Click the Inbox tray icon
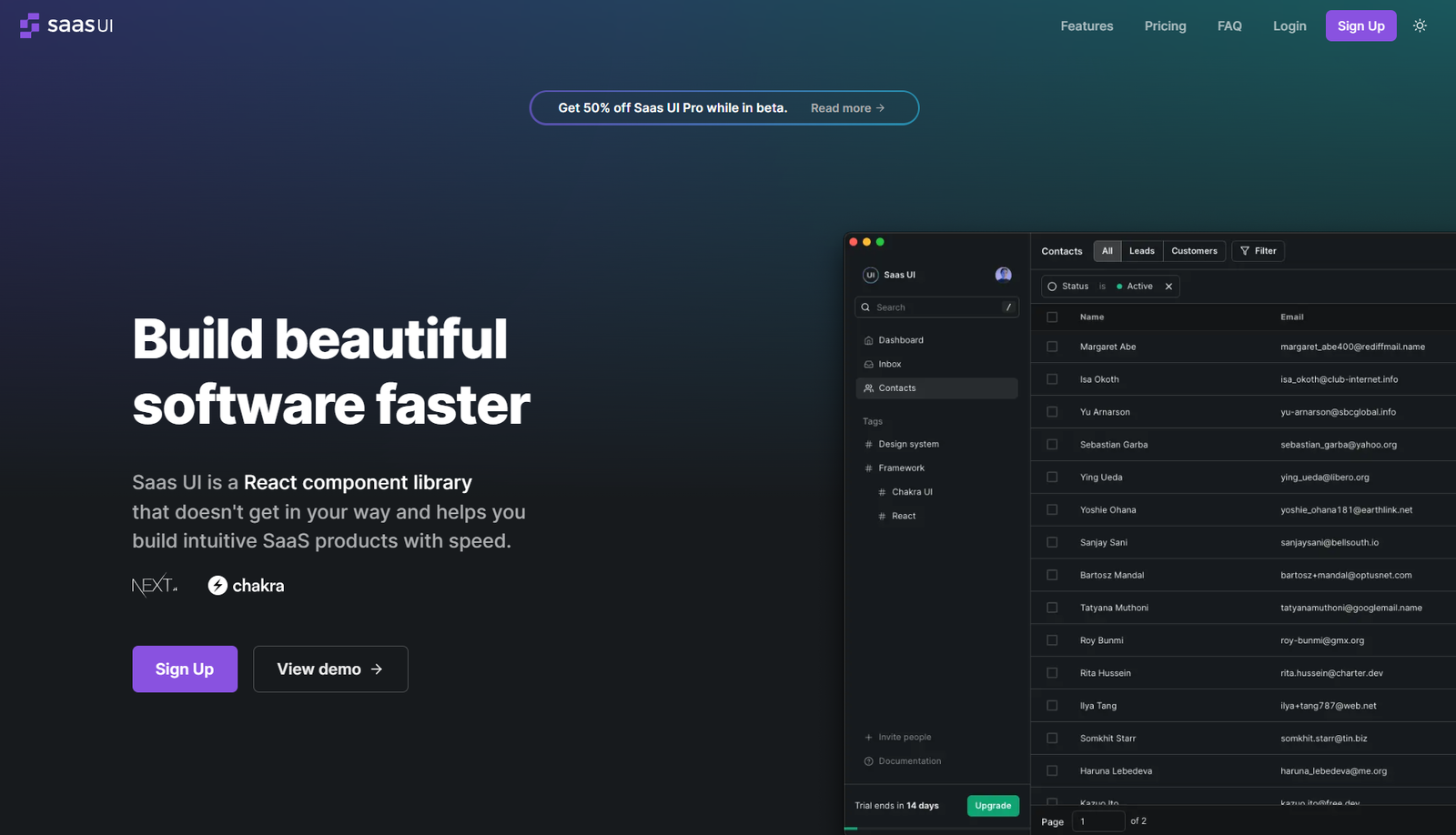Viewport: 1456px width, 835px height. (x=868, y=364)
